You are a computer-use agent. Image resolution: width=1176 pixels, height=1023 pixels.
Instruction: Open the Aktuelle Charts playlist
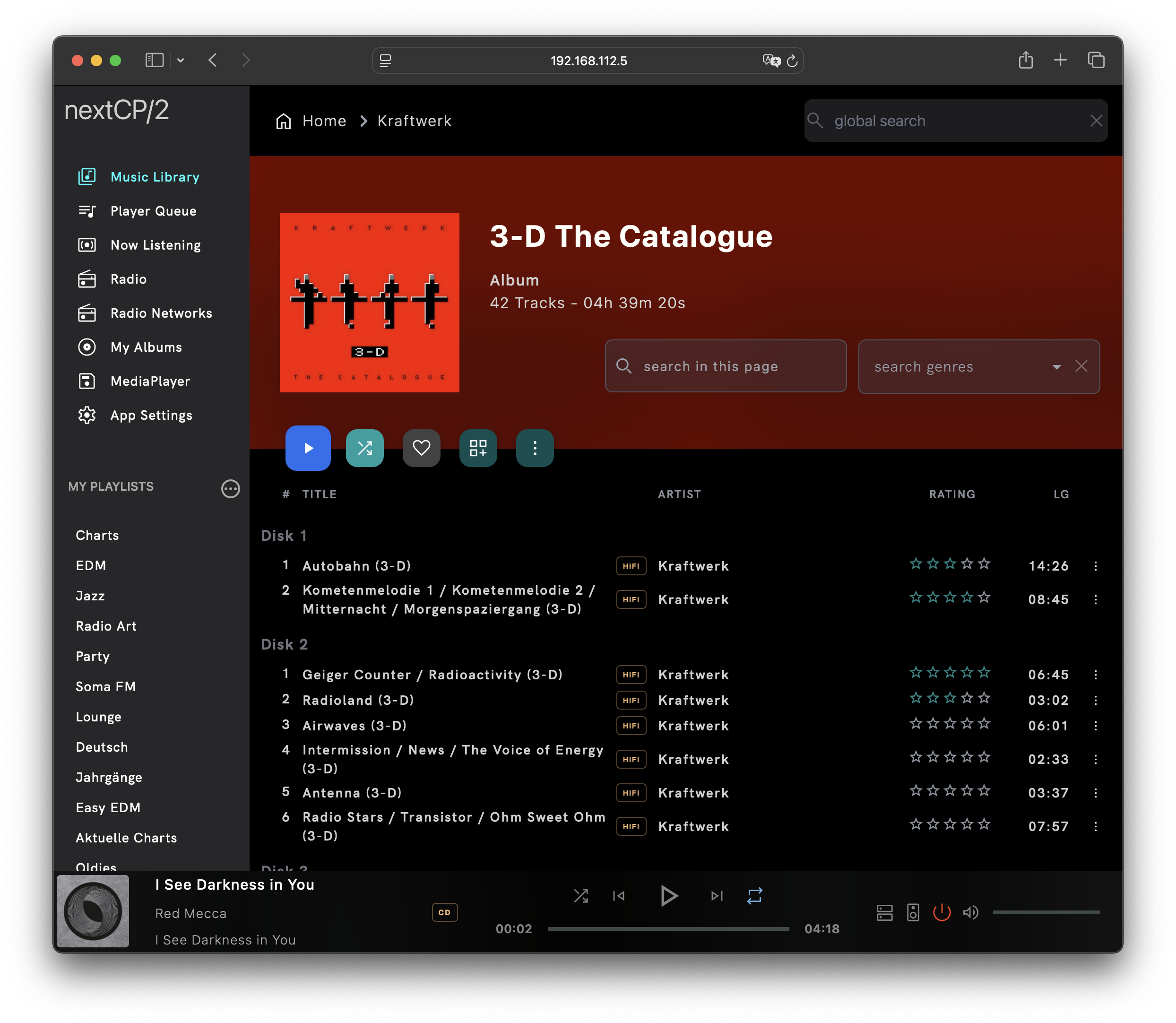point(126,838)
